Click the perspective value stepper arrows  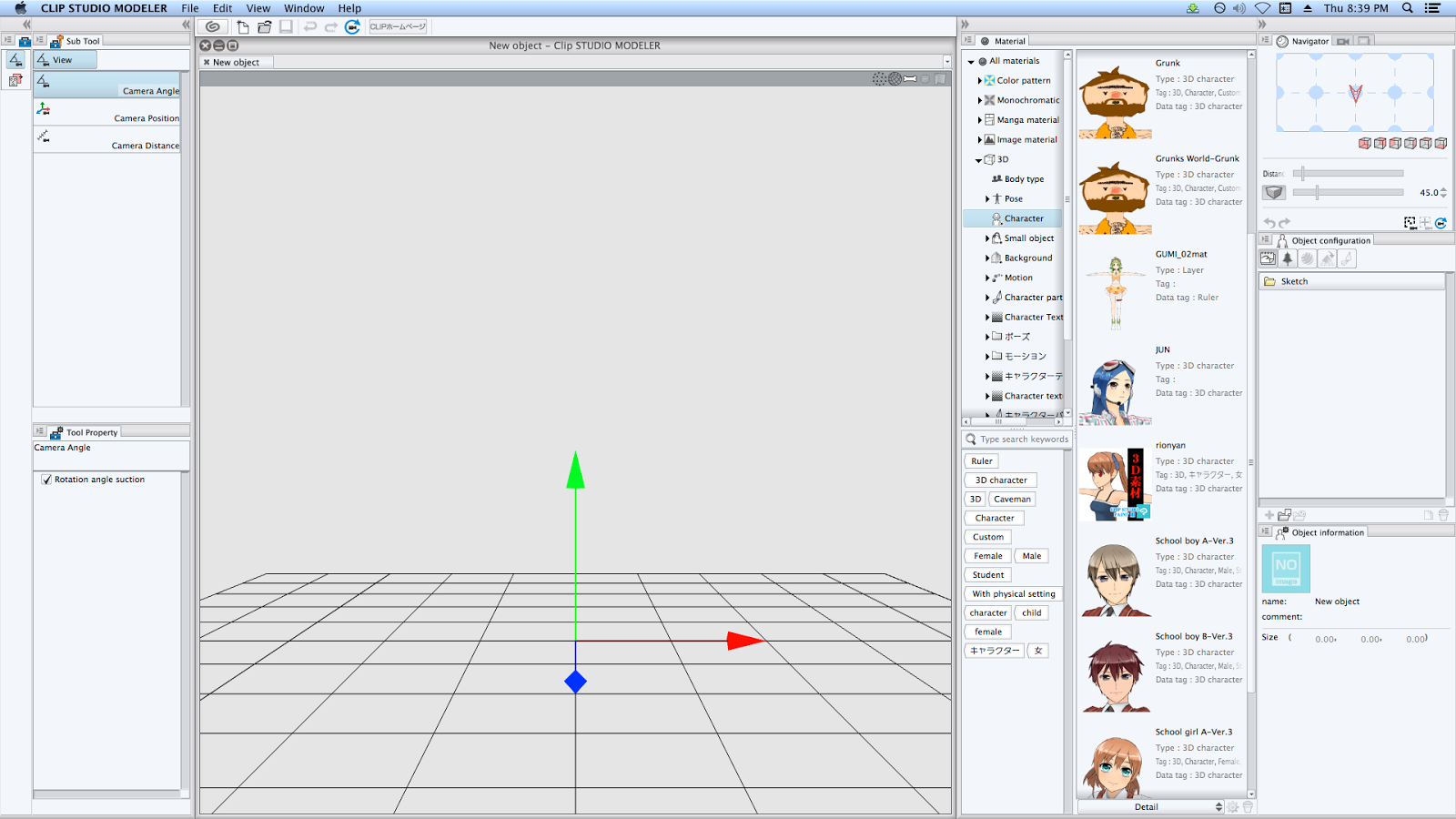(x=1443, y=193)
